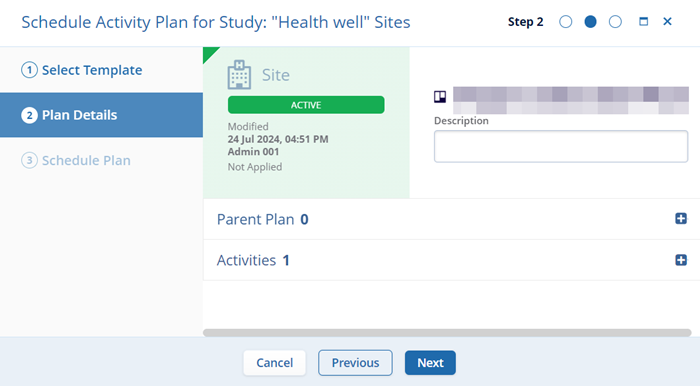This screenshot has width=700, height=386.
Task: Click the horizontal scrollbar below Activities
Action: [447, 332]
